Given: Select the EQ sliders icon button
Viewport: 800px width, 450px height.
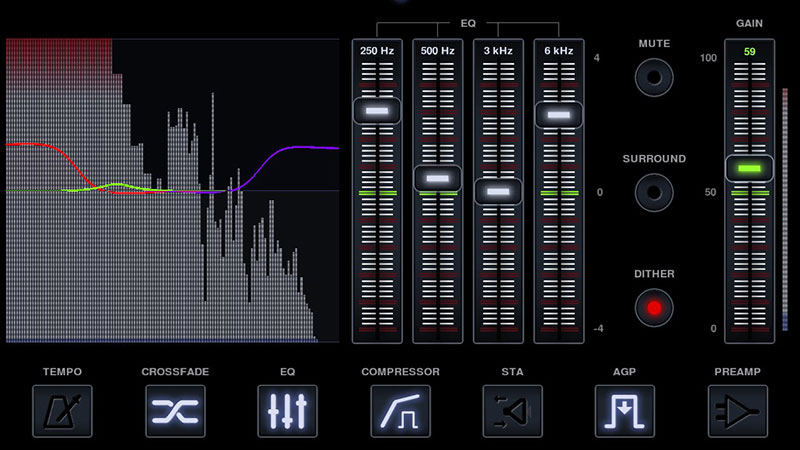Looking at the screenshot, I should tap(287, 411).
